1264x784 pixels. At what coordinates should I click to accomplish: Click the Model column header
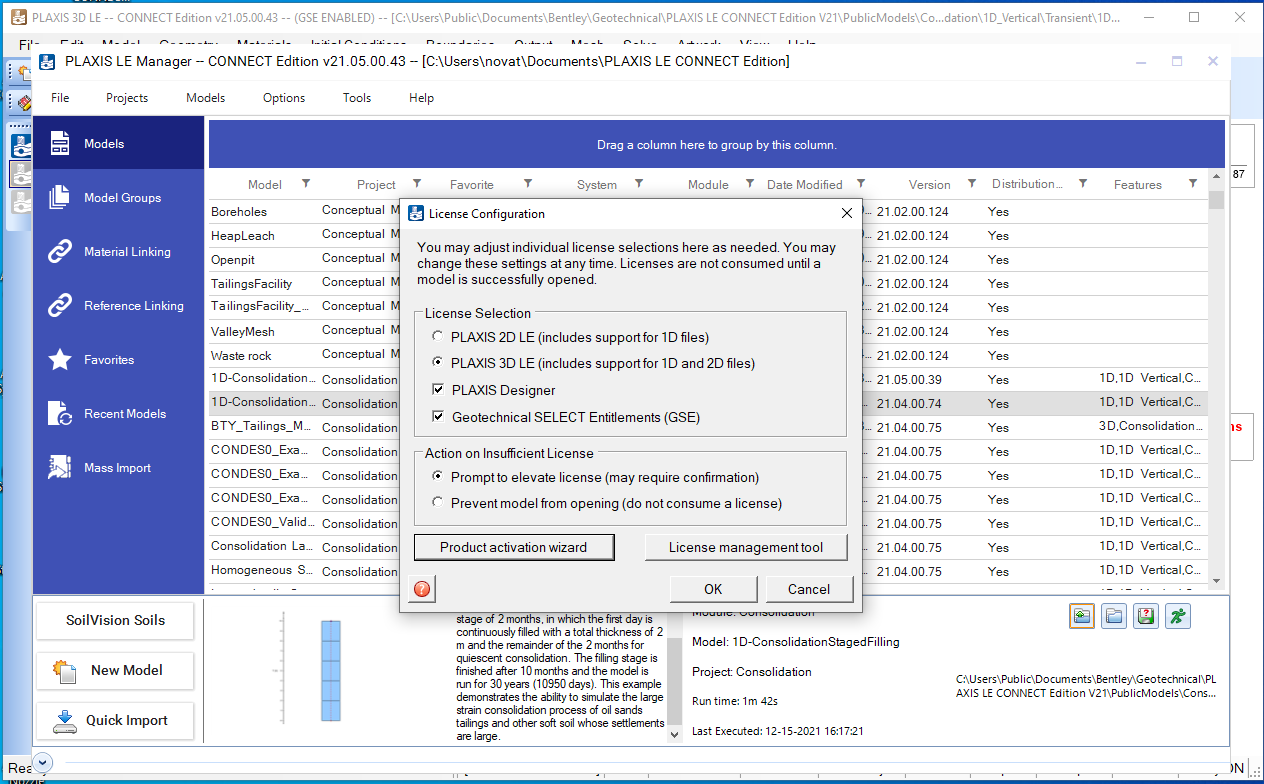coord(265,184)
